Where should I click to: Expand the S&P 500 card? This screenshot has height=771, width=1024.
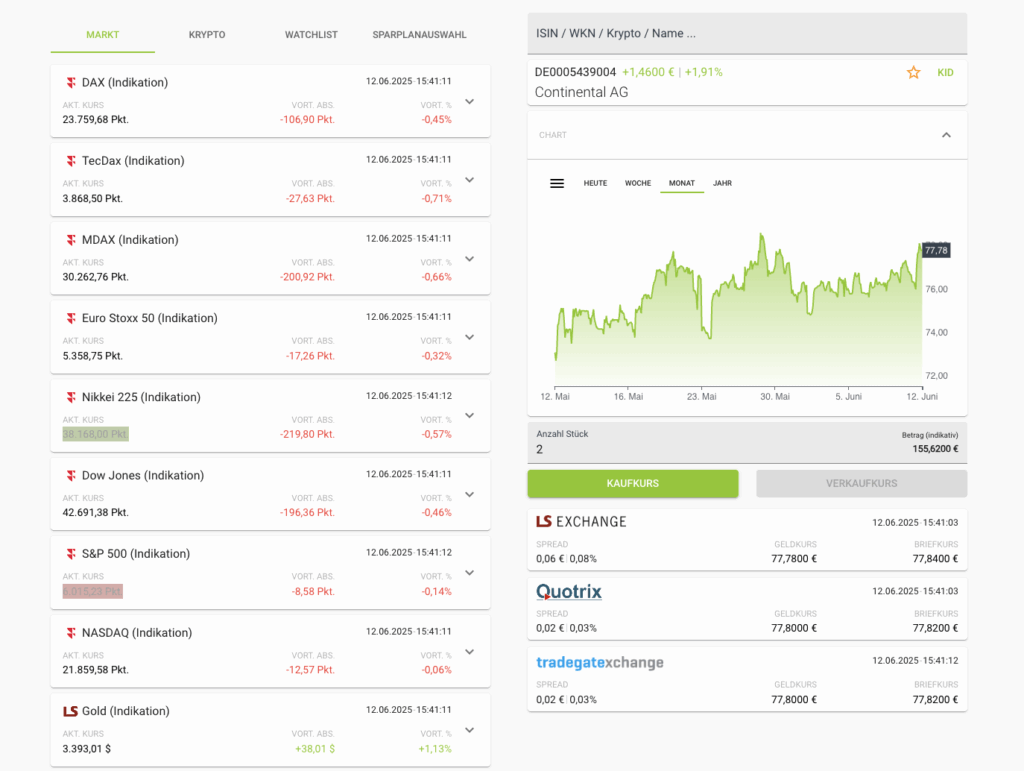click(470, 573)
